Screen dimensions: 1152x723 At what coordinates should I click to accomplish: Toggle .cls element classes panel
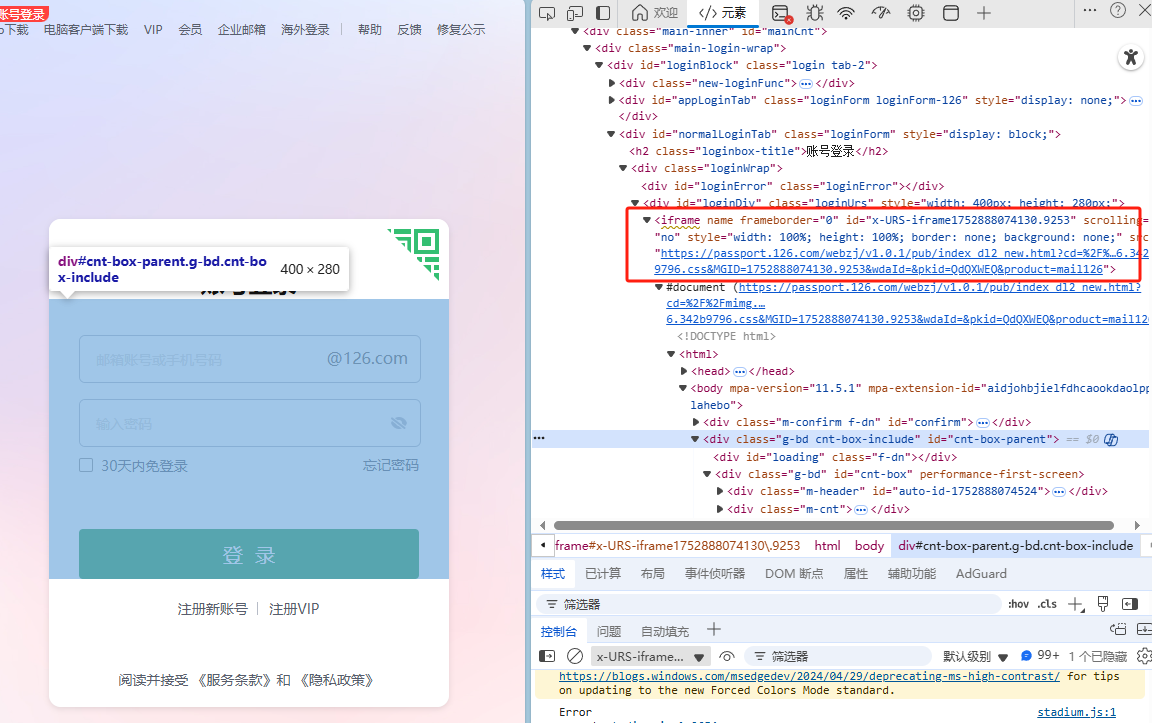1047,604
